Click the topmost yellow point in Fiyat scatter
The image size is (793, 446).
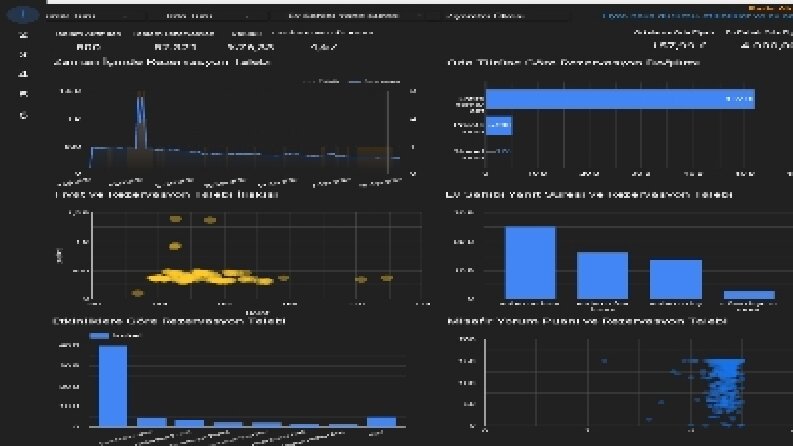point(175,219)
